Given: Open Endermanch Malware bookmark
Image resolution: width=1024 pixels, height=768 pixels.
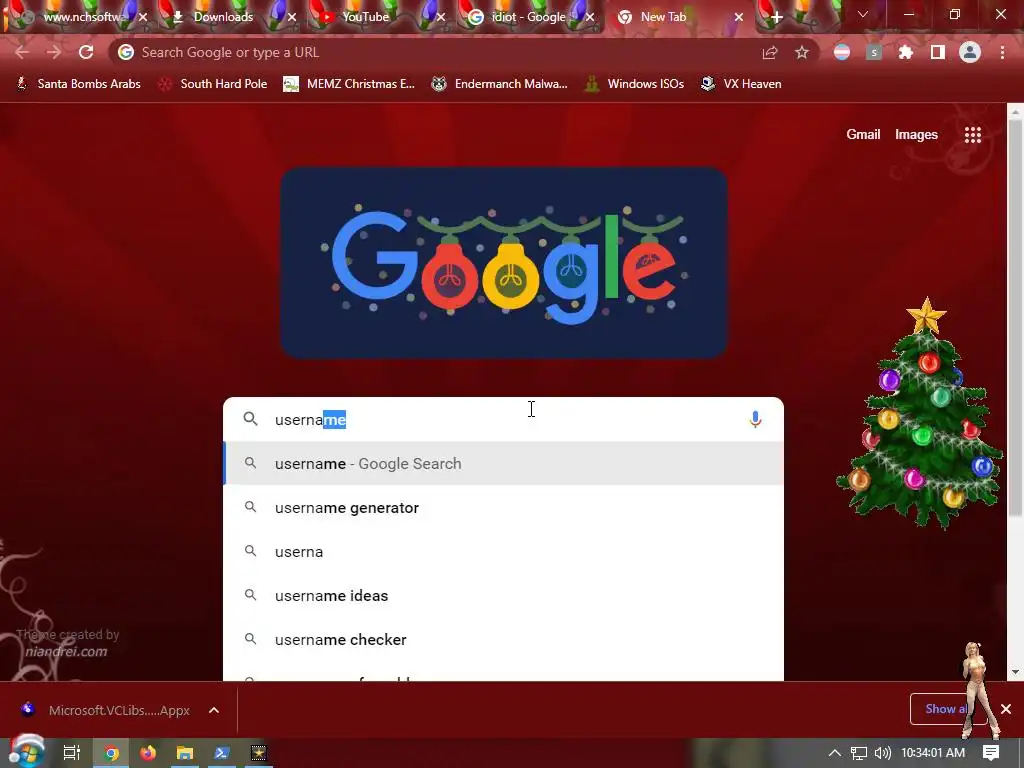Looking at the screenshot, I should (500, 84).
